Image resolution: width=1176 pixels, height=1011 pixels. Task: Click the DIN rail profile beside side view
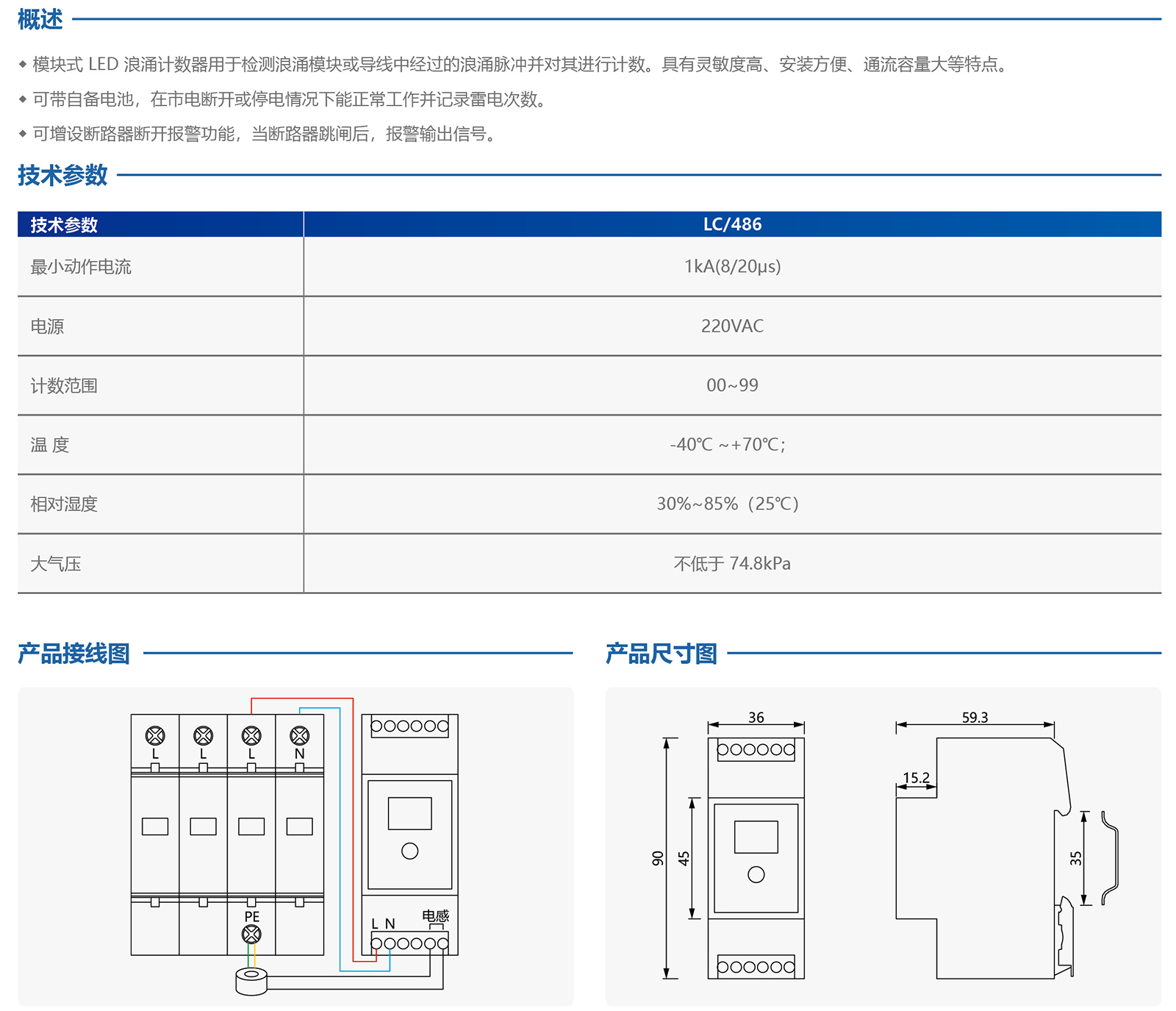1111,858
